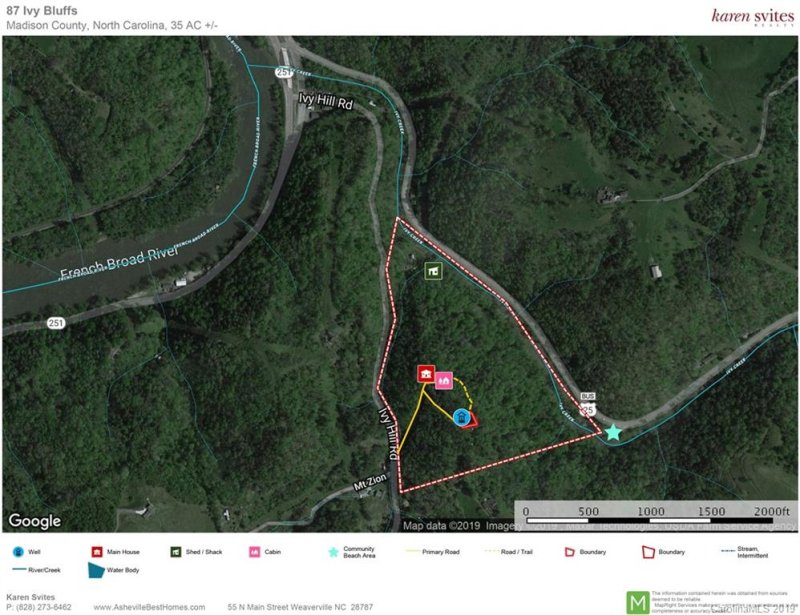This screenshot has height=615, width=800.
Task: Click the upper Ivy Hill Rd label
Action: click(326, 101)
